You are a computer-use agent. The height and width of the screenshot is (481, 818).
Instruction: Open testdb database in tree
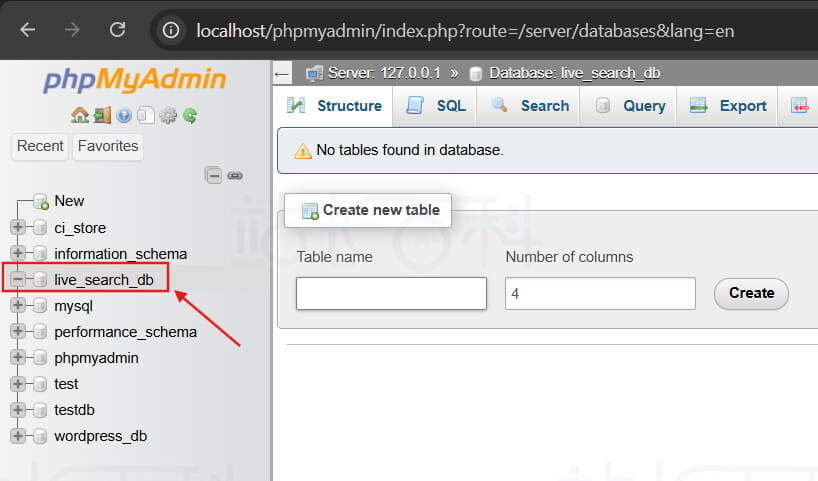[x=74, y=410]
